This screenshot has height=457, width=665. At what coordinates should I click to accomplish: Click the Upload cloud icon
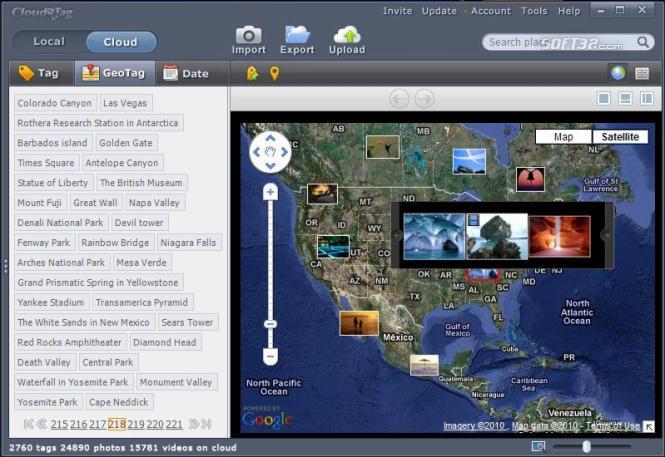(x=347, y=35)
